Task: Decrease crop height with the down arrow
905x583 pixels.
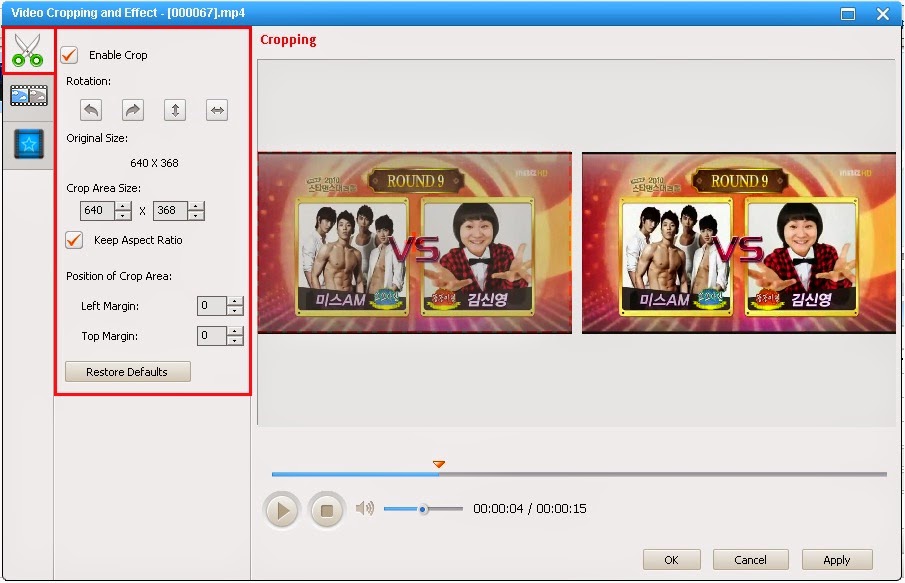Action: pos(196,215)
